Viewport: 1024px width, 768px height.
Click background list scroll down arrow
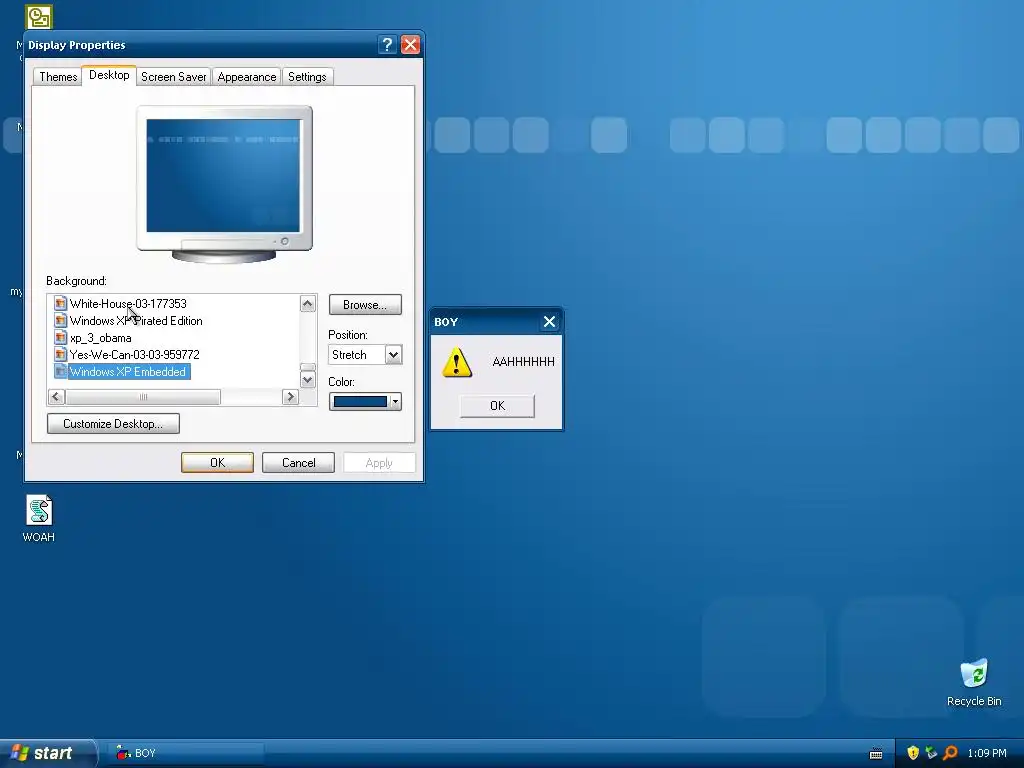(x=308, y=379)
